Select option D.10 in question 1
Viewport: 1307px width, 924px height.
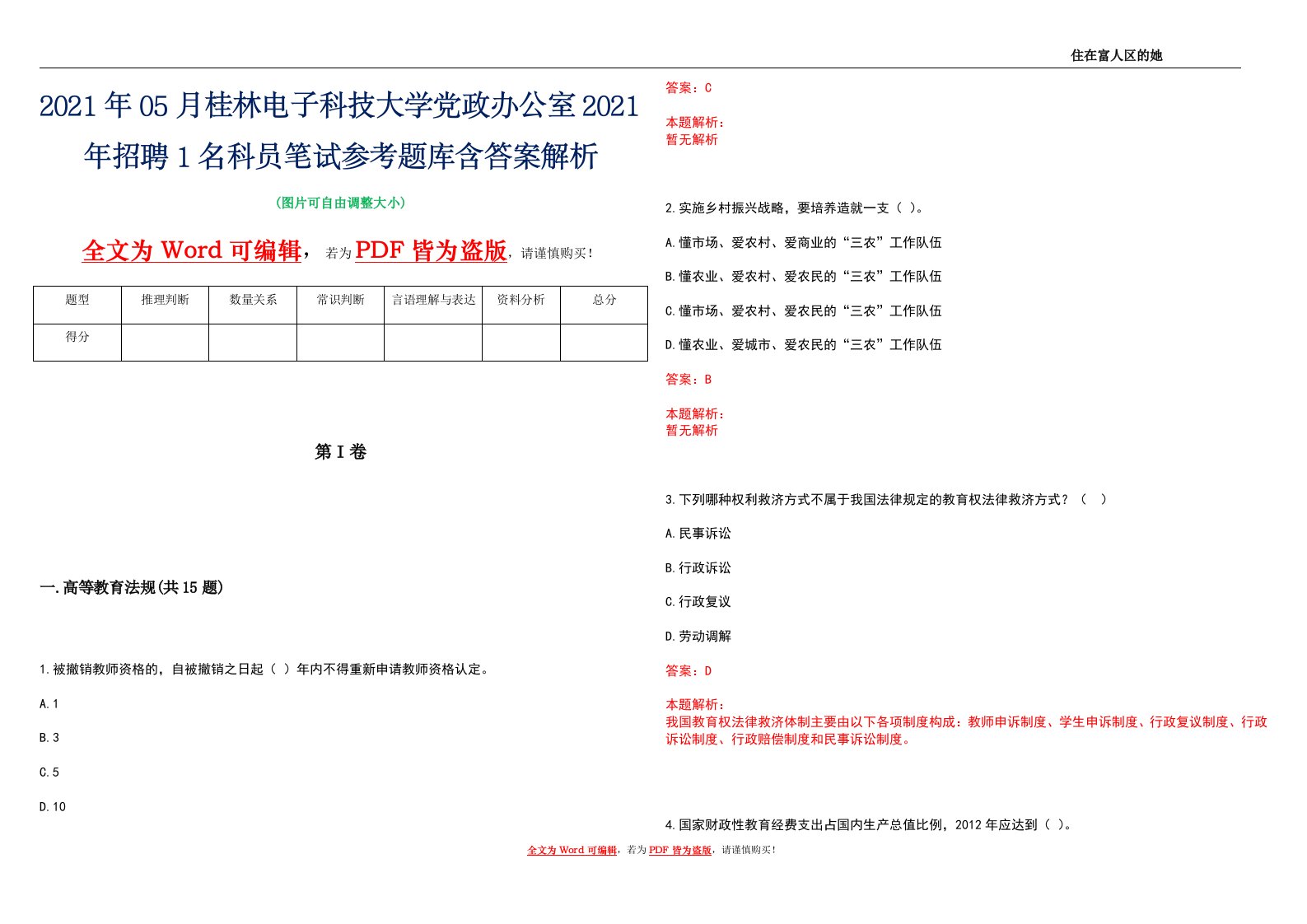pyautogui.click(x=53, y=807)
